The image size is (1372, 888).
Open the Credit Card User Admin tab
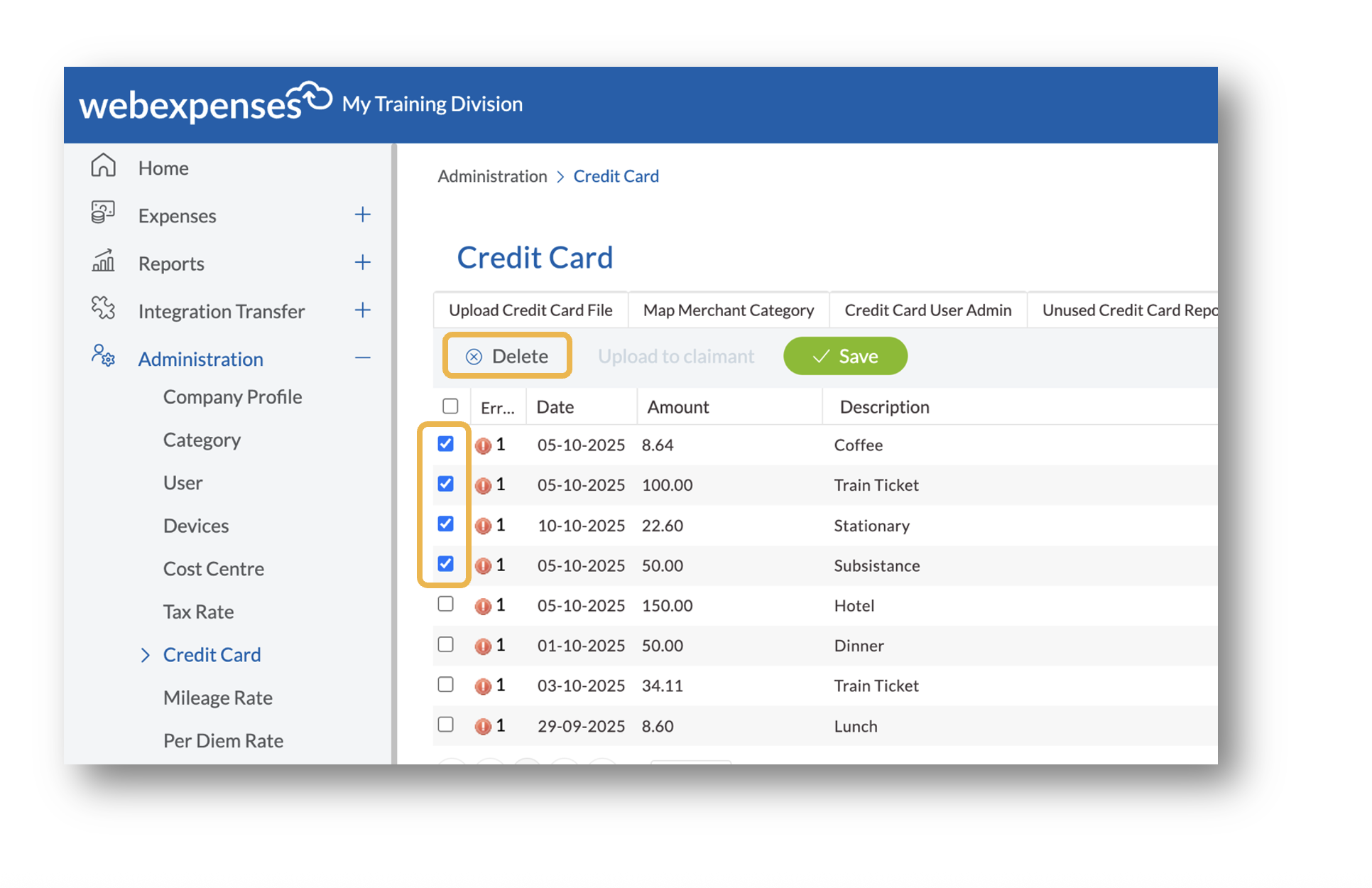pos(927,310)
